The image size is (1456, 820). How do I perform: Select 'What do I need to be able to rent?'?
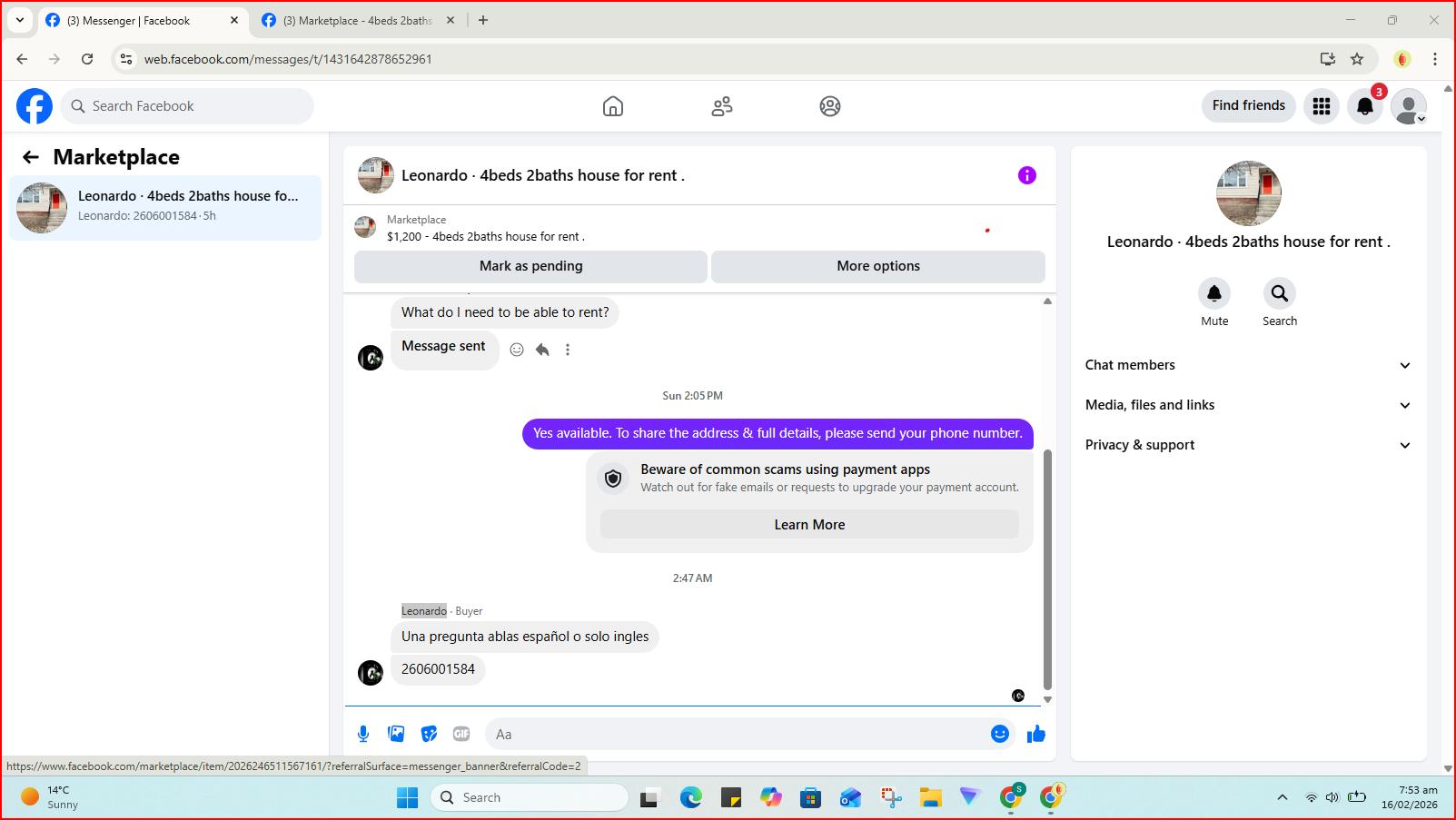[x=505, y=312]
